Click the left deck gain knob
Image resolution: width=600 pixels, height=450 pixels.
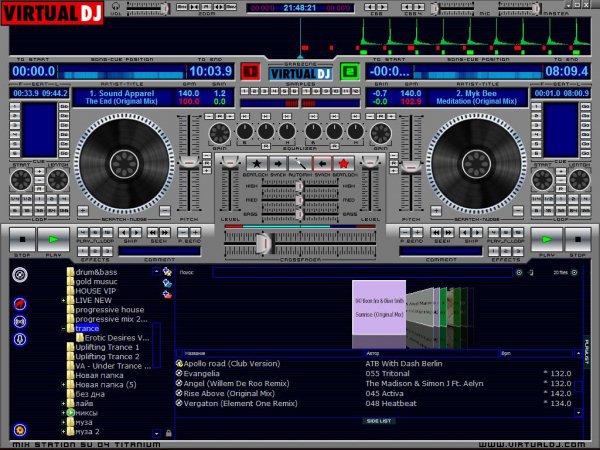click(220, 134)
